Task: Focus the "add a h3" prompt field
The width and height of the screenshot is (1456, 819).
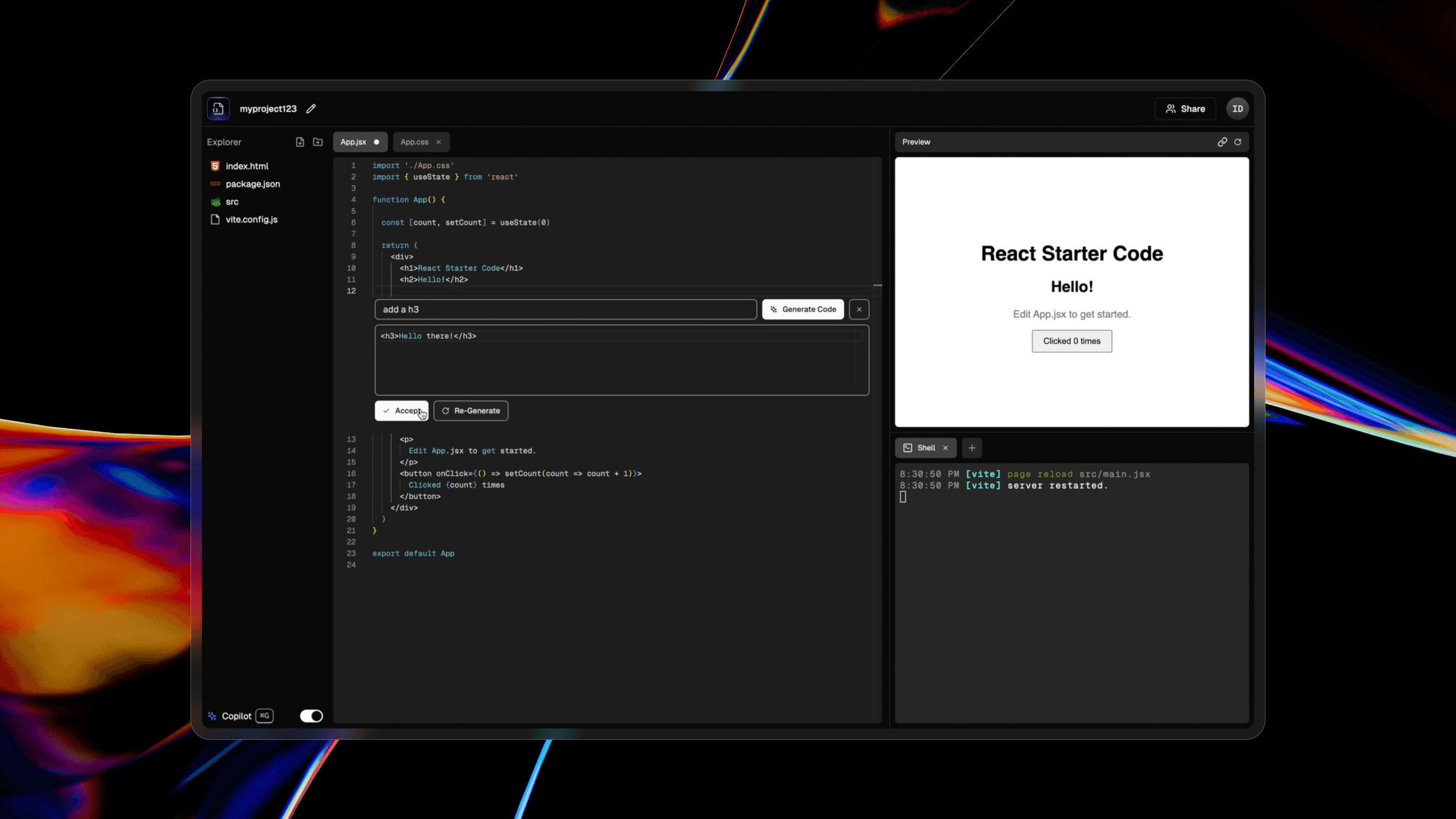Action: click(x=565, y=309)
